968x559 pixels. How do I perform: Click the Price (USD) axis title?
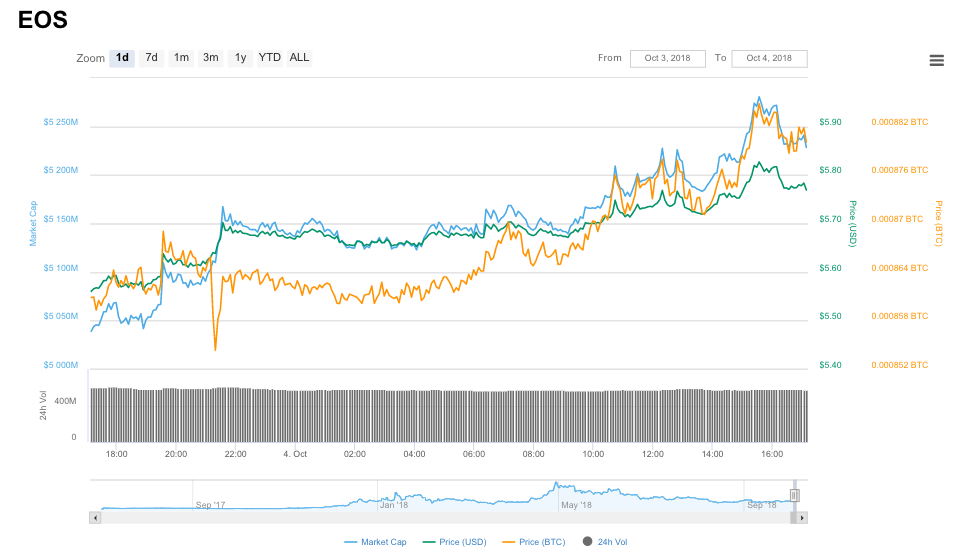coord(853,224)
